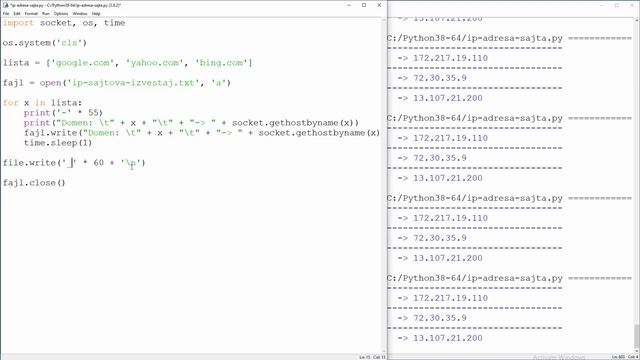Open the Options menu
Viewport: 640px width, 360px height.
pyautogui.click(x=61, y=13)
